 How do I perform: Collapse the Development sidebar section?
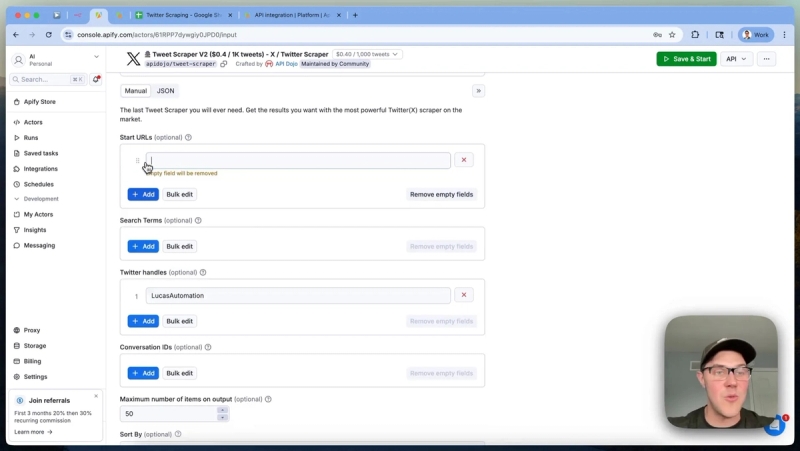36,199
